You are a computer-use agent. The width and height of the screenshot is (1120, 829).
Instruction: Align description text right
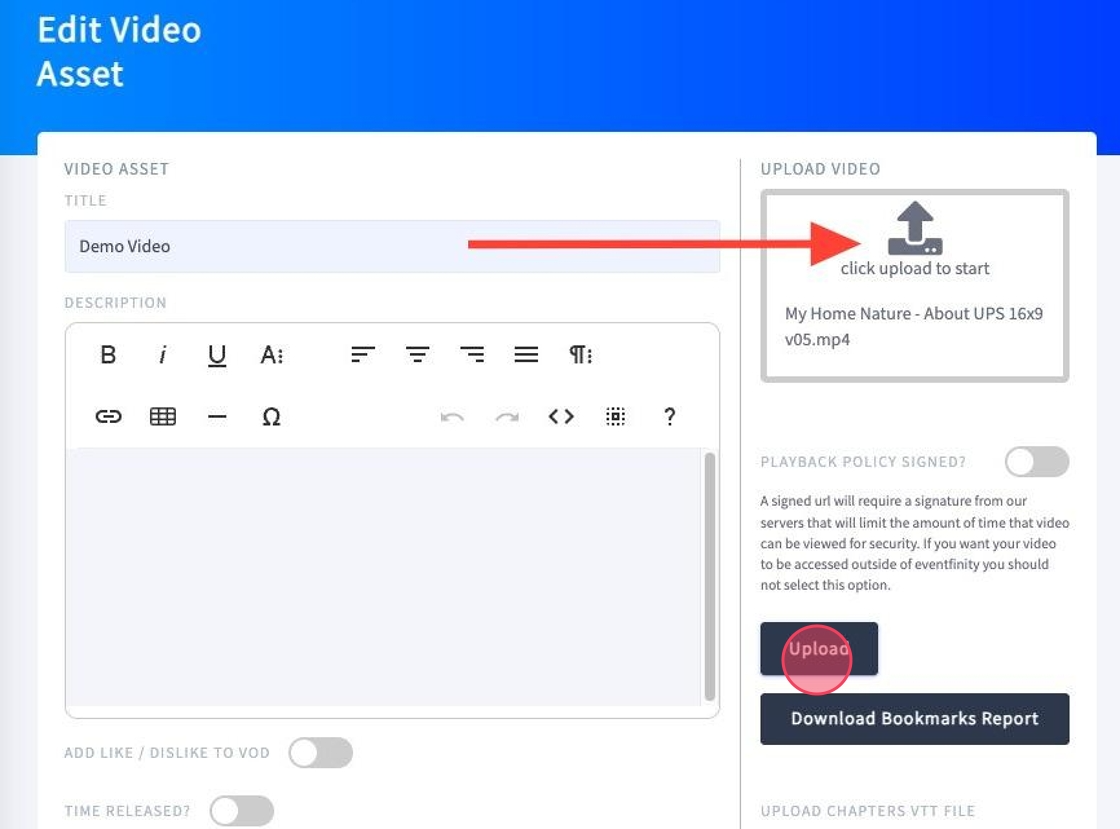pyautogui.click(x=472, y=355)
